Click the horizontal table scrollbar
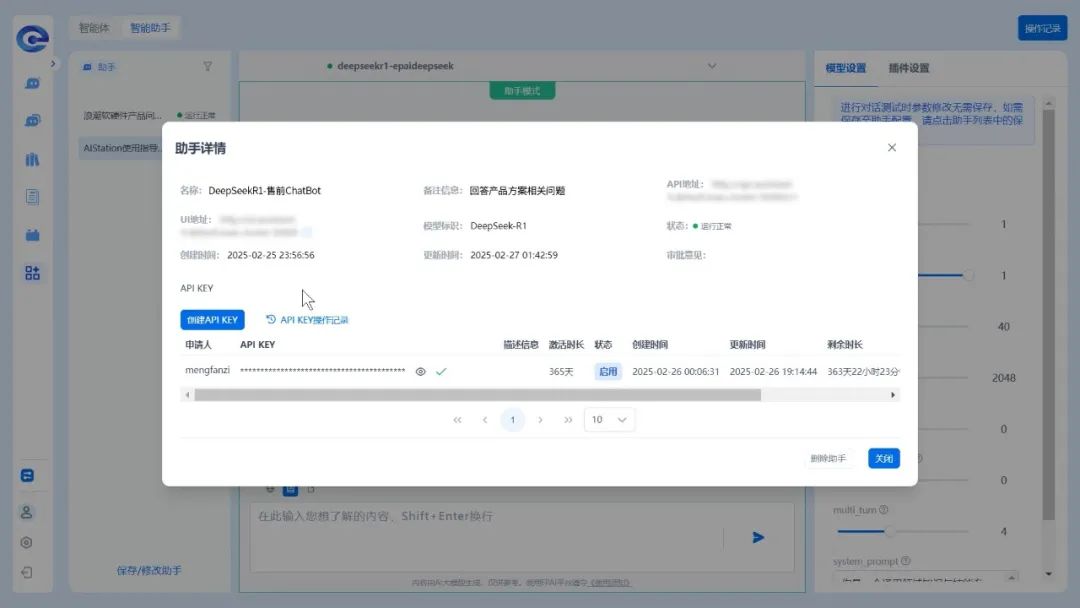The width and height of the screenshot is (1080, 608). pos(477,395)
